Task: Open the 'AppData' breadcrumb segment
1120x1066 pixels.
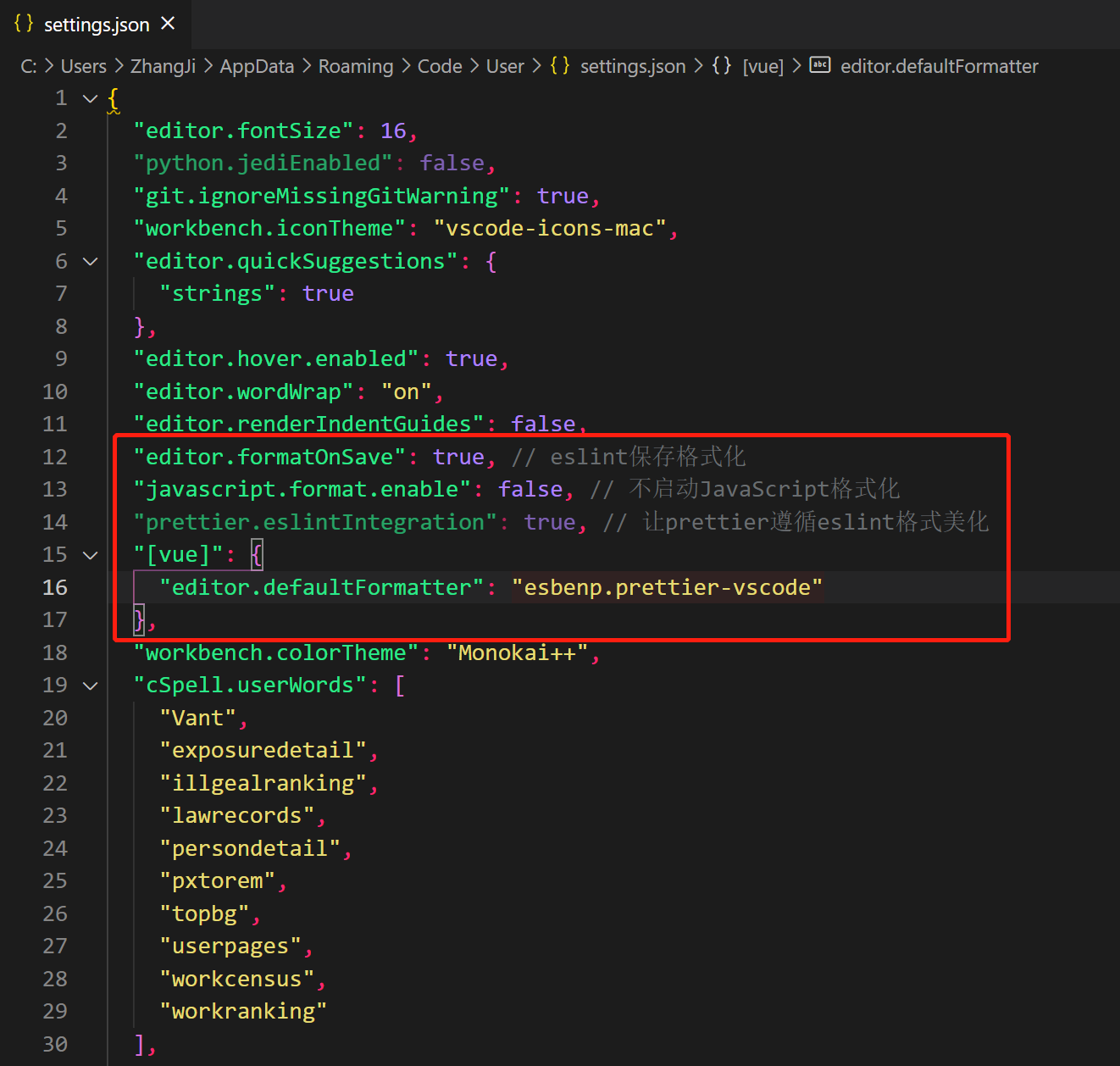Action: click(x=257, y=66)
